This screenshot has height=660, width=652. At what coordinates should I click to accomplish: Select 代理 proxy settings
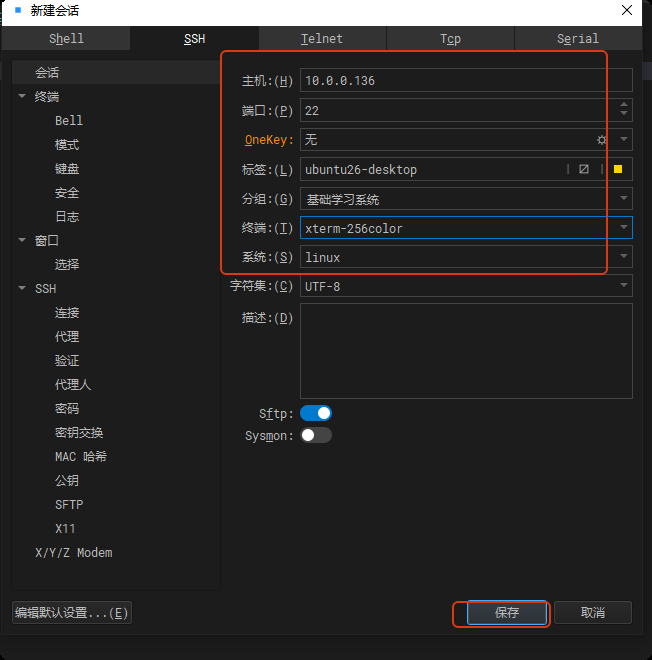tap(67, 336)
